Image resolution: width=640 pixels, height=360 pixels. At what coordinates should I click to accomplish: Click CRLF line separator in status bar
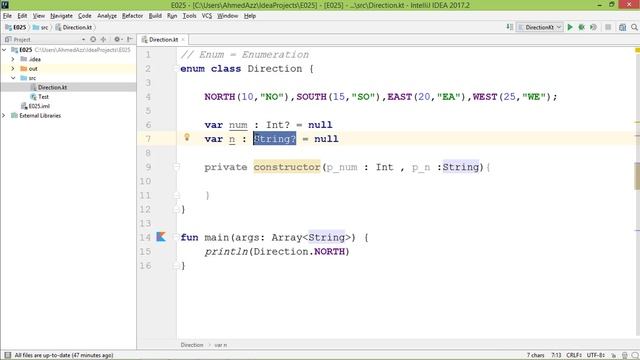[x=573, y=356]
